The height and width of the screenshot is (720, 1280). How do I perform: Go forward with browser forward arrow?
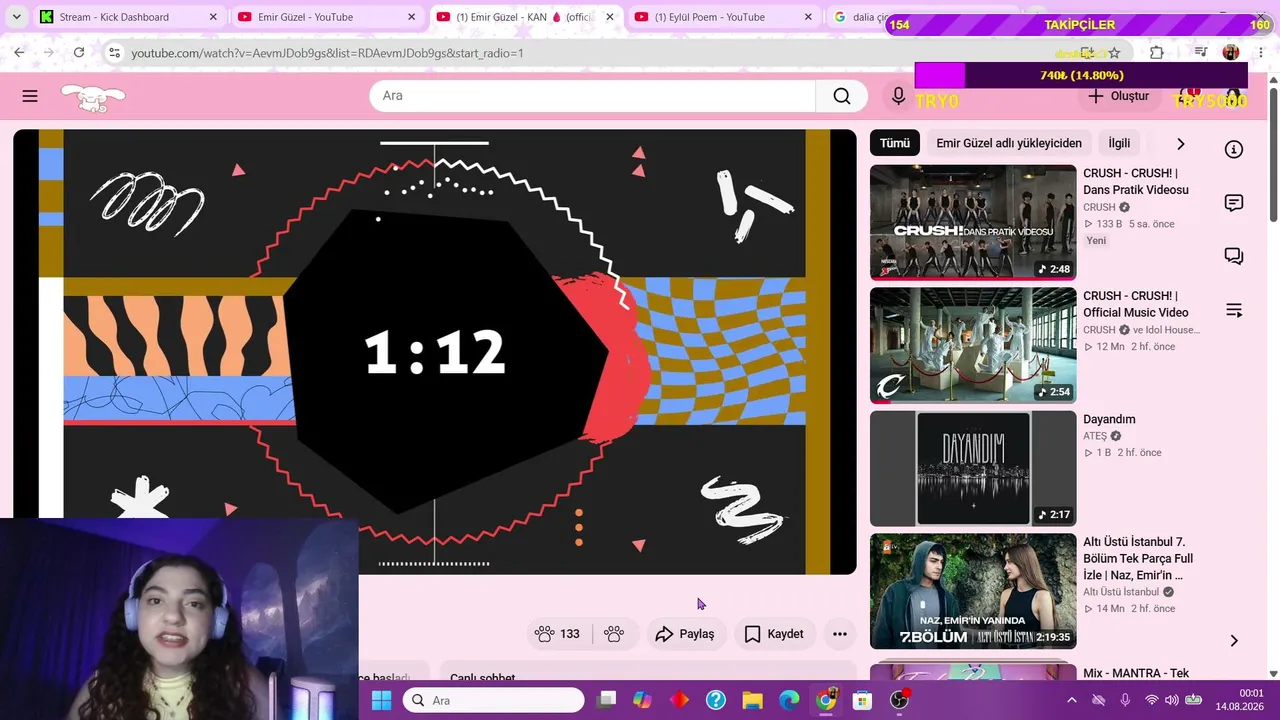[49, 53]
